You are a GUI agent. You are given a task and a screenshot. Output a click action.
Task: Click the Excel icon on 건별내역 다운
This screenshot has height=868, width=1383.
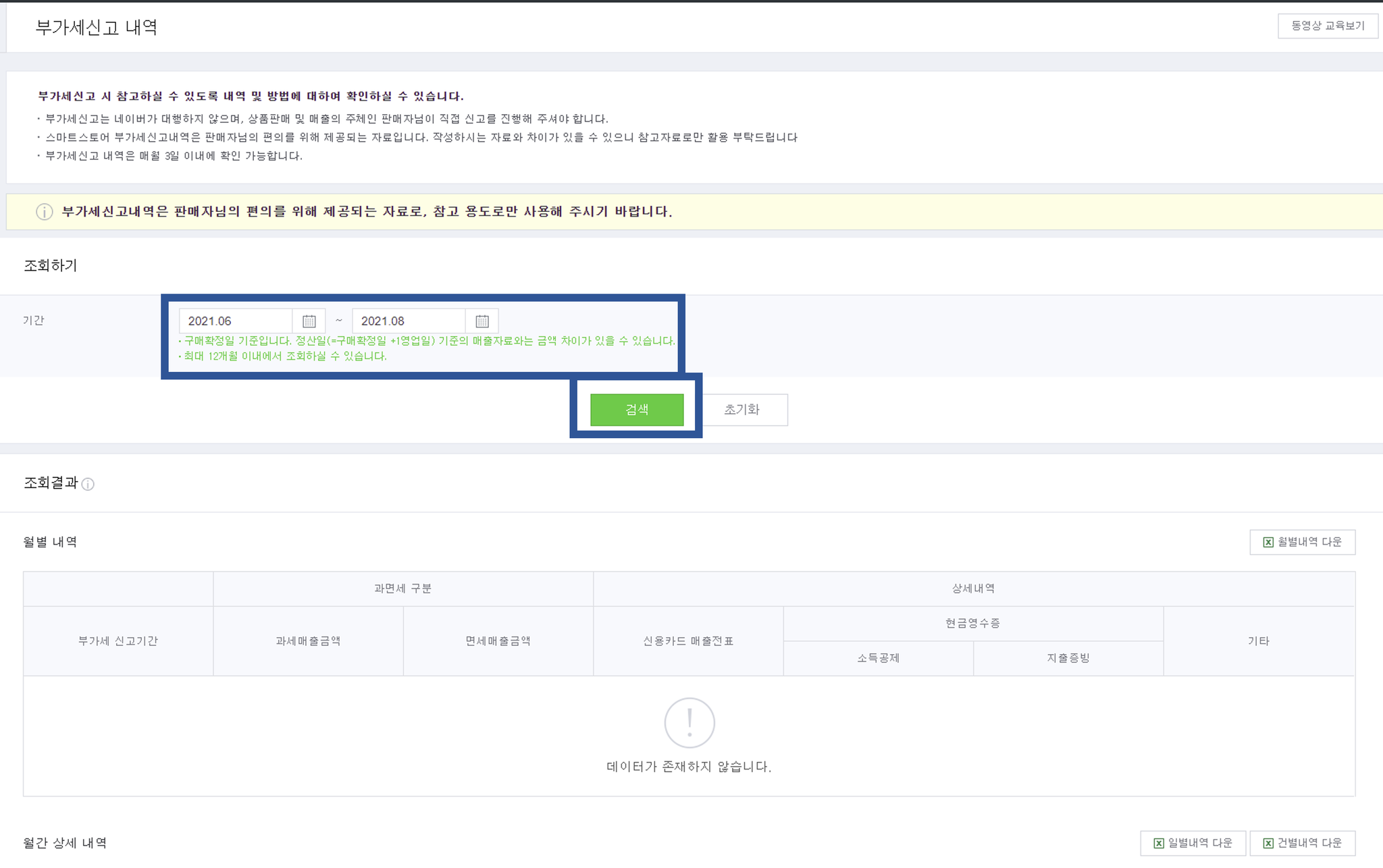click(1268, 844)
